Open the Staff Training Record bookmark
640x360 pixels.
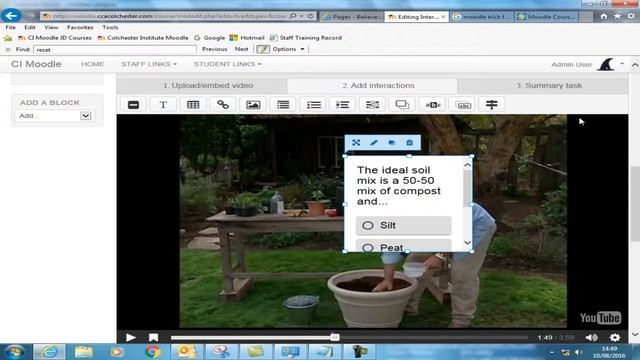click(306, 38)
